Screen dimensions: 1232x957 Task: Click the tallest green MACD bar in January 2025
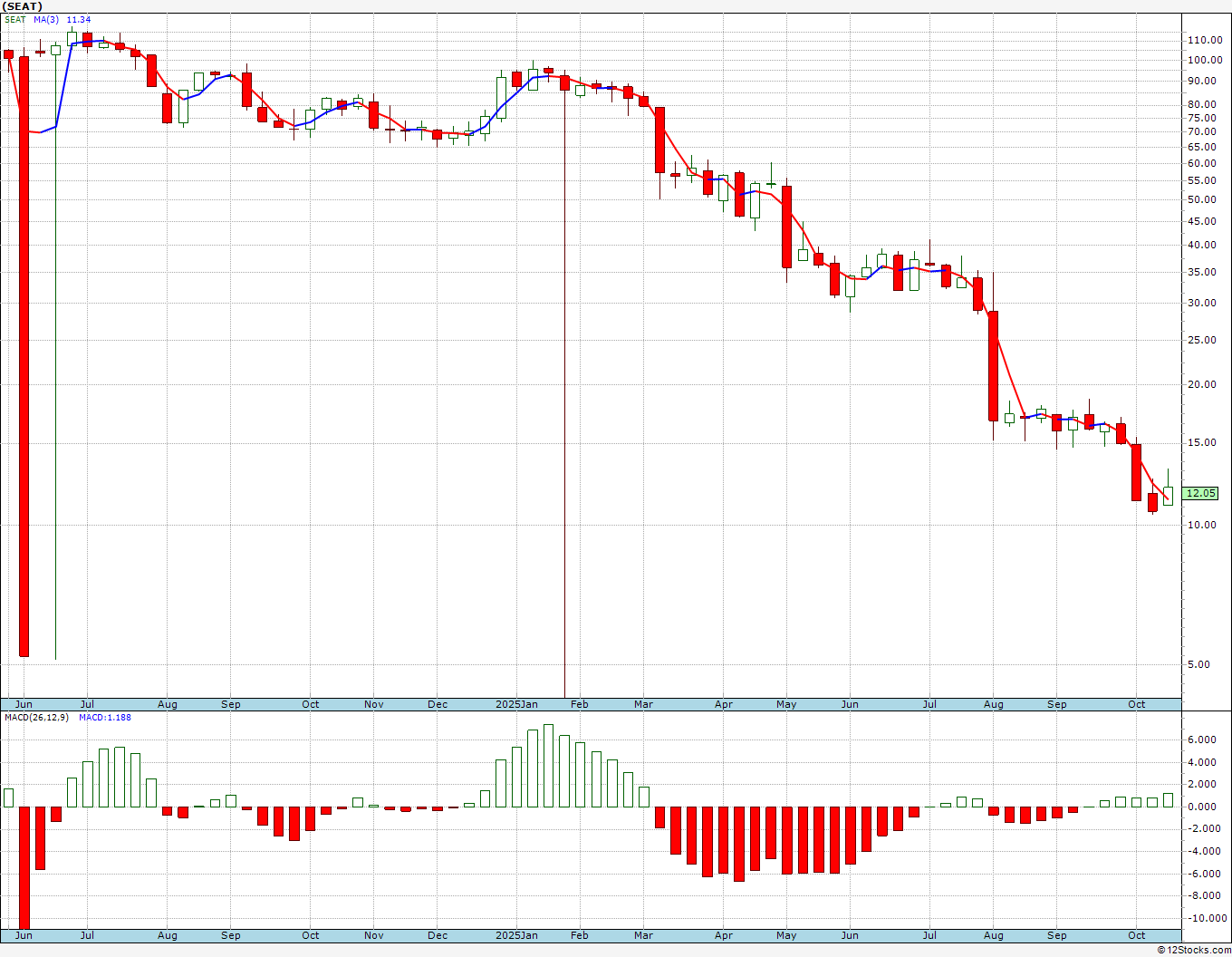click(x=548, y=766)
